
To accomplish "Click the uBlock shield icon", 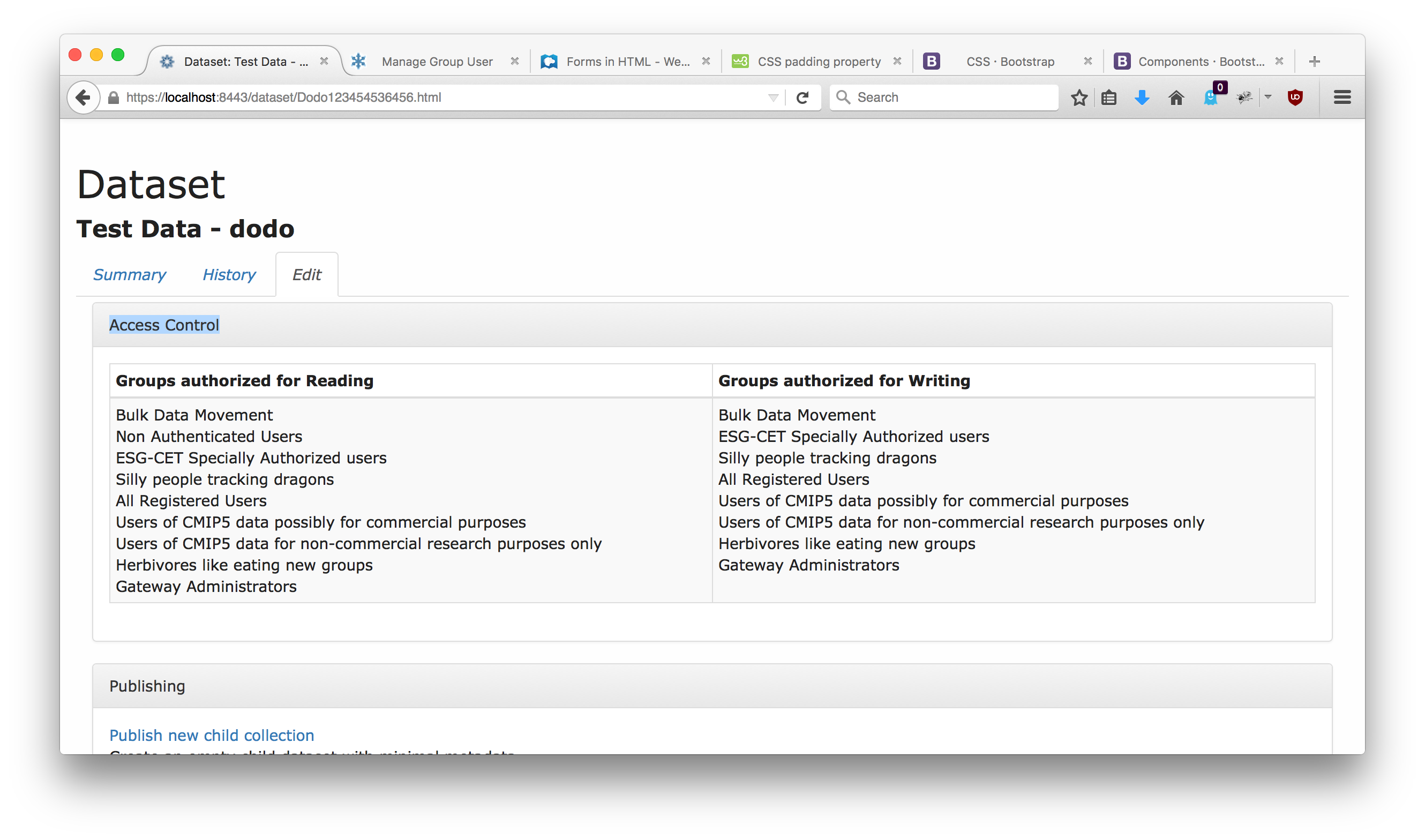I will pyautogui.click(x=1295, y=97).
